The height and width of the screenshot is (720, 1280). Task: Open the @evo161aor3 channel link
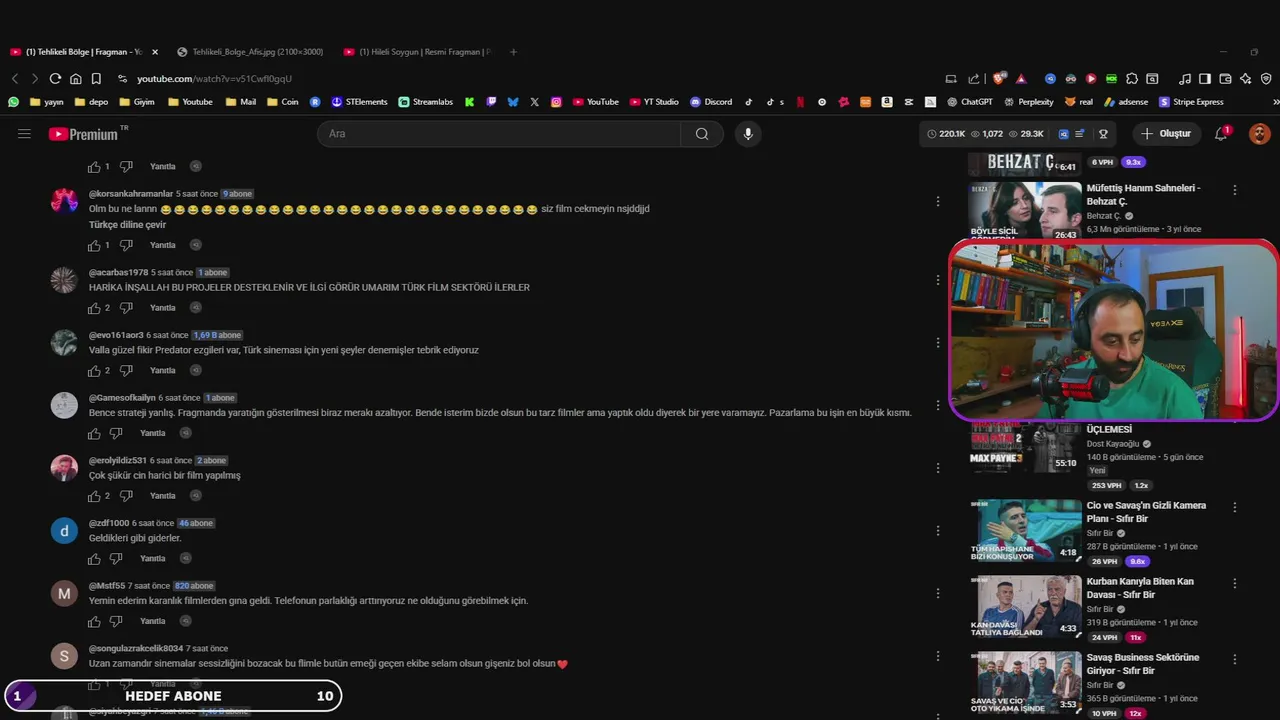(116, 335)
